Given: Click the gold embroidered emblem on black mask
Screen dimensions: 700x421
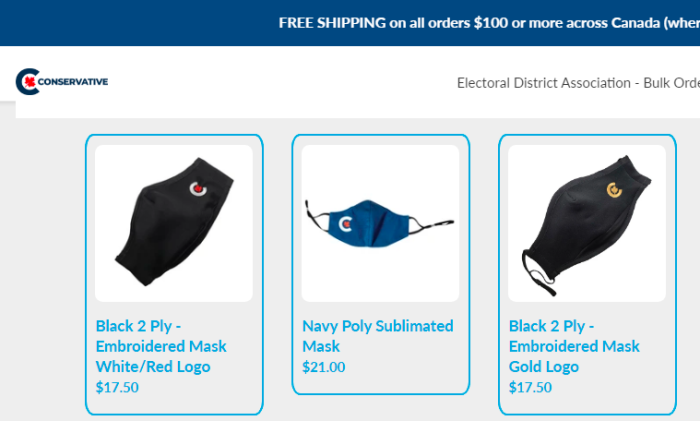Looking at the screenshot, I should tap(614, 190).
